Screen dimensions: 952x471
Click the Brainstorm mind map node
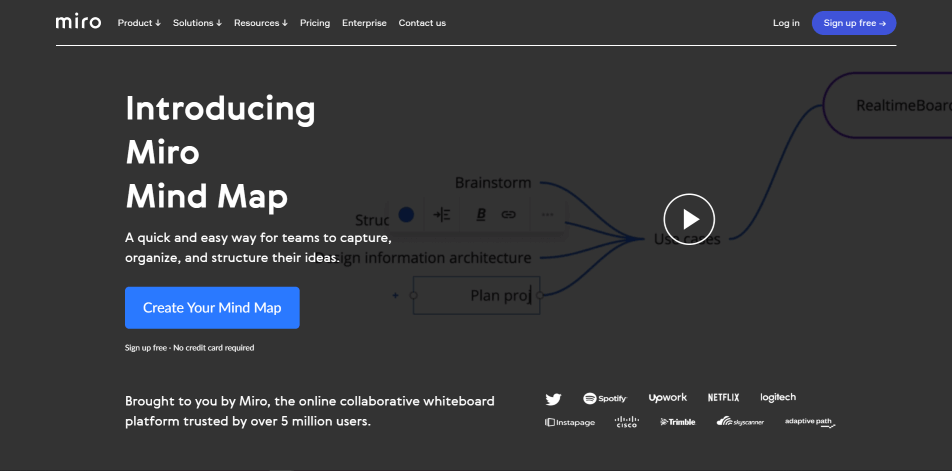click(x=493, y=183)
